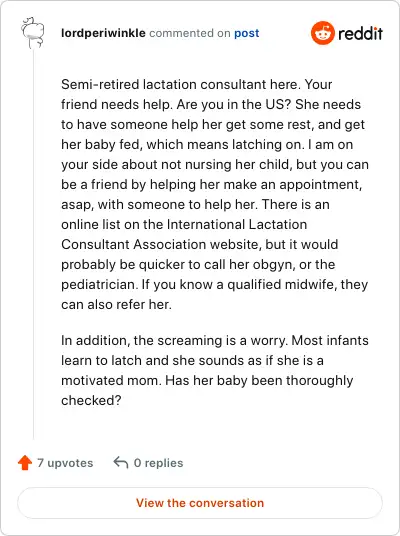Select the "View the conversation" button
Image resolution: width=400 pixels, height=536 pixels.
[x=200, y=503]
